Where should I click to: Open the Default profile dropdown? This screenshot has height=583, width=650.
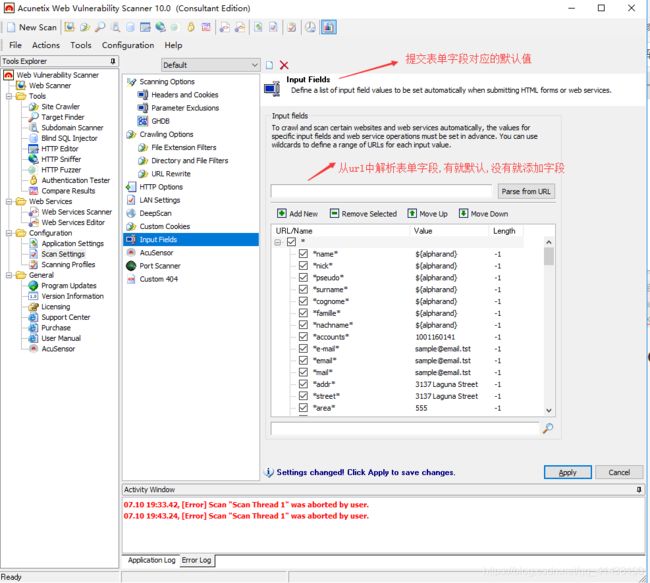[211, 65]
